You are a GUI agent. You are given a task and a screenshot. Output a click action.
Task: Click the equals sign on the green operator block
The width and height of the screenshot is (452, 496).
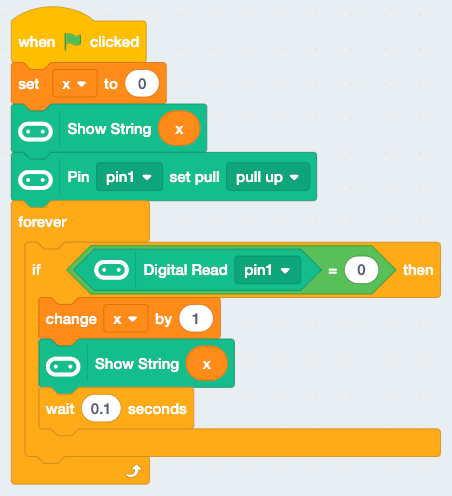(332, 271)
